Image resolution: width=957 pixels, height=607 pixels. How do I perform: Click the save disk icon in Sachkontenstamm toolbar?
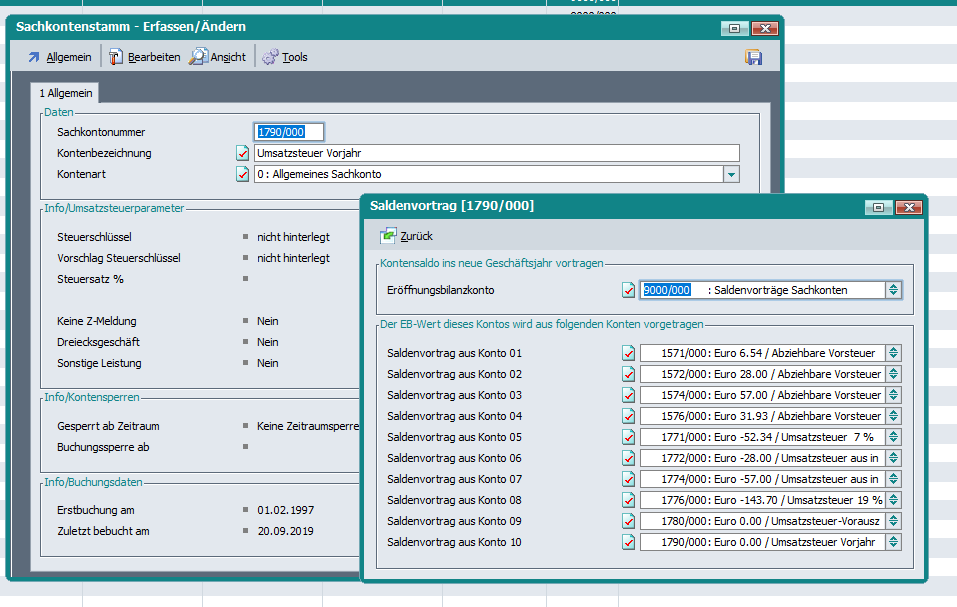click(753, 57)
